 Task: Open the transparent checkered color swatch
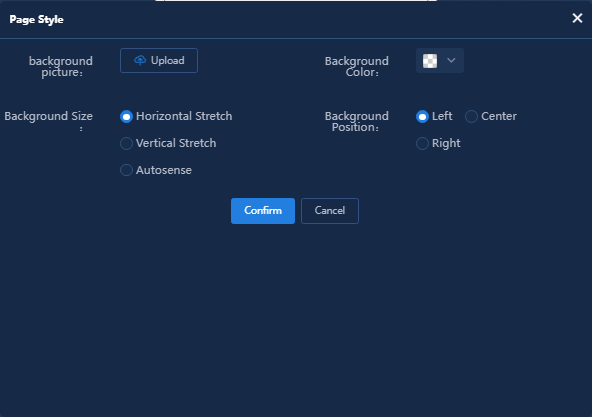point(430,61)
